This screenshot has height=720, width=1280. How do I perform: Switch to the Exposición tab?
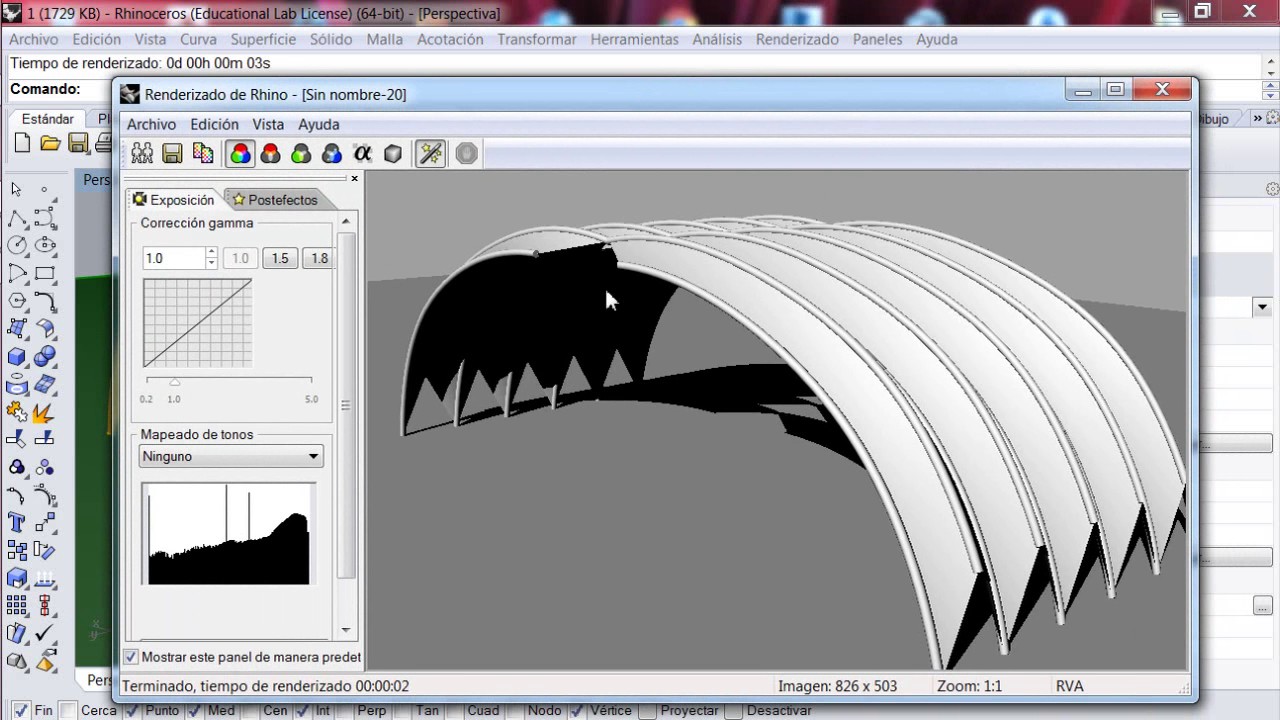click(174, 200)
